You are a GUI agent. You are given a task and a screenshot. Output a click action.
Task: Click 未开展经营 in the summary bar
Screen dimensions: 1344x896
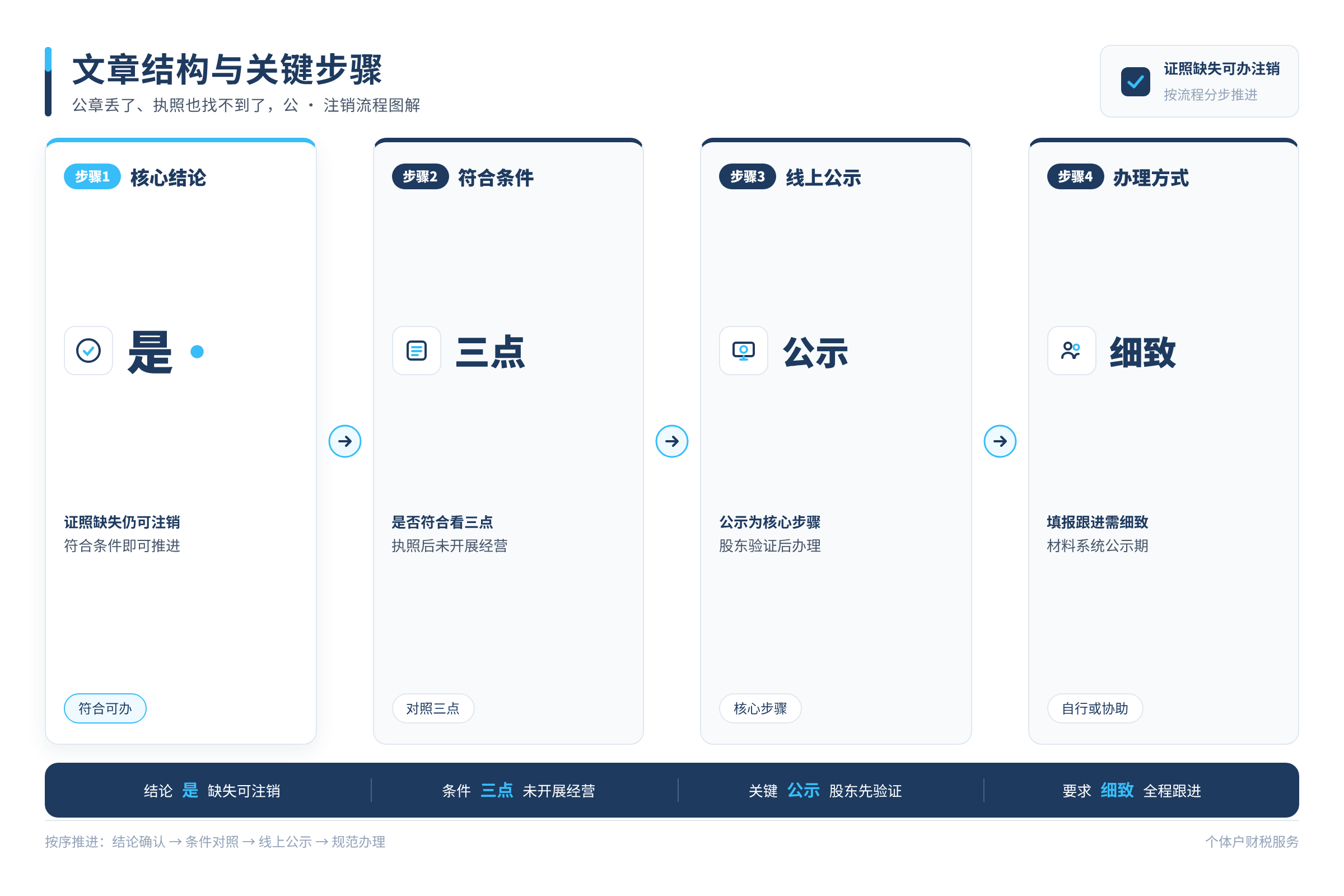pos(559,791)
